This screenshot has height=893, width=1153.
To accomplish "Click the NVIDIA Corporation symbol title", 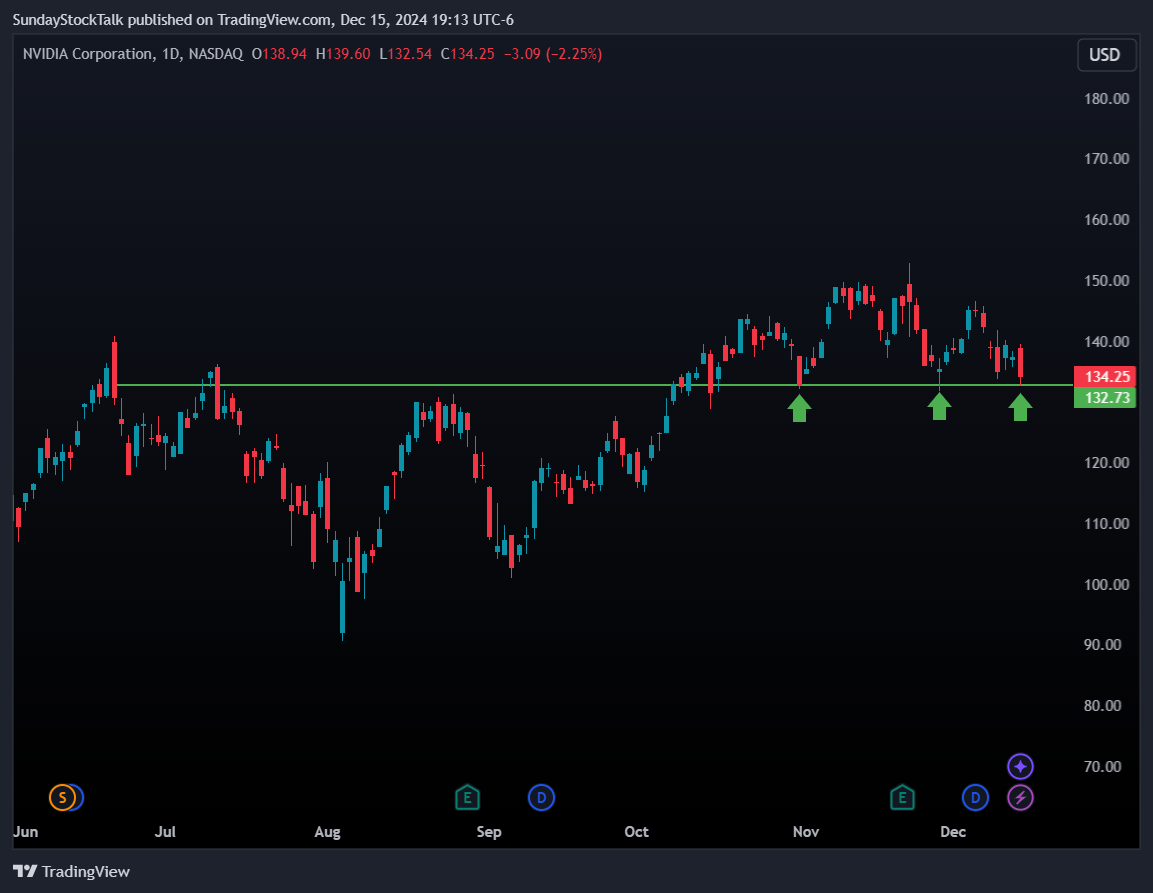I will coord(88,54).
